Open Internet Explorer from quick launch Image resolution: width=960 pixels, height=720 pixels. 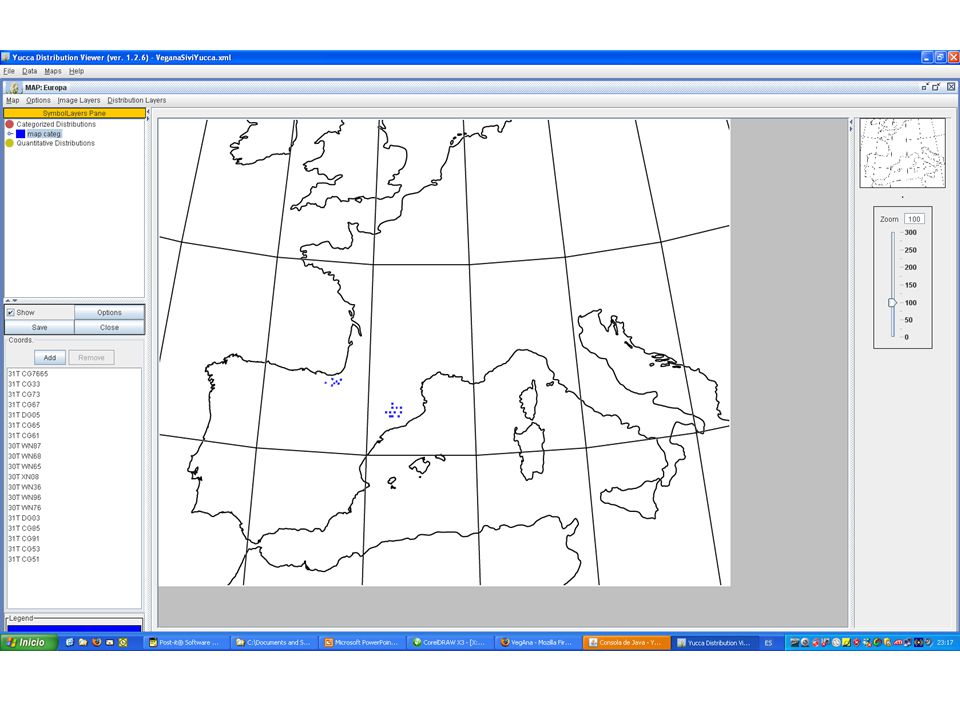point(69,642)
